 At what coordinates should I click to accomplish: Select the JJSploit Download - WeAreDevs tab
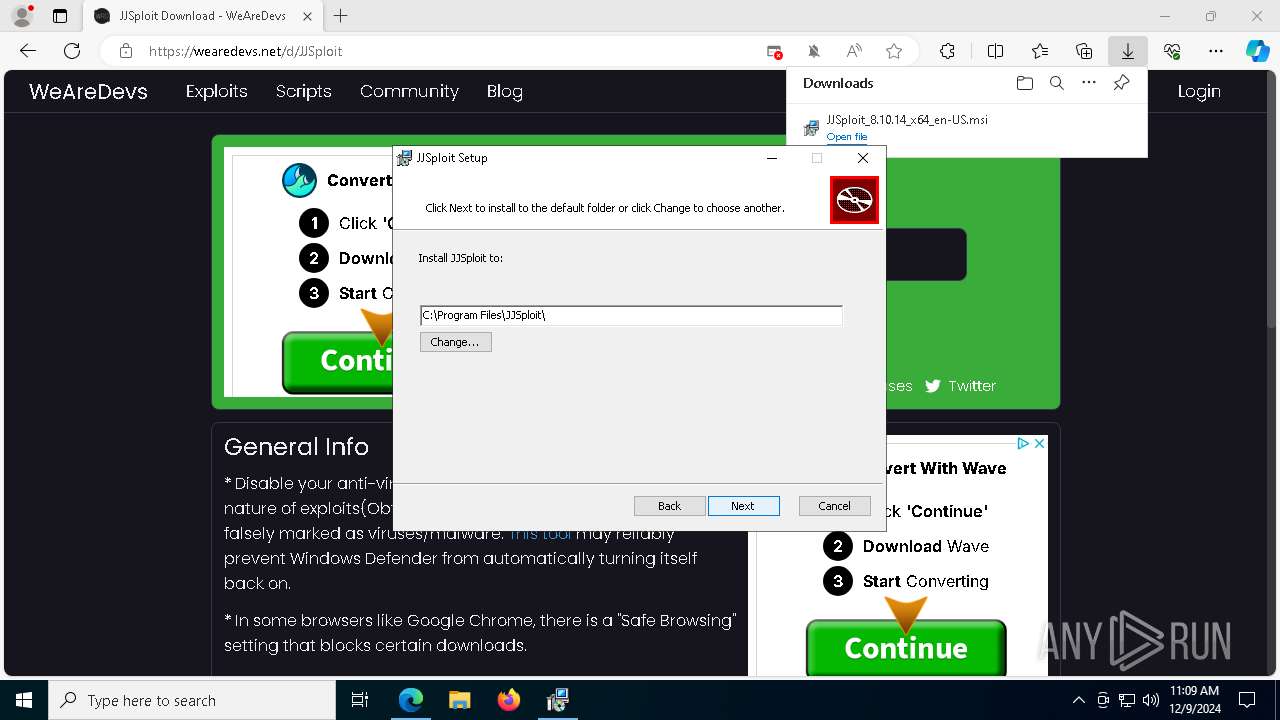tap(203, 16)
